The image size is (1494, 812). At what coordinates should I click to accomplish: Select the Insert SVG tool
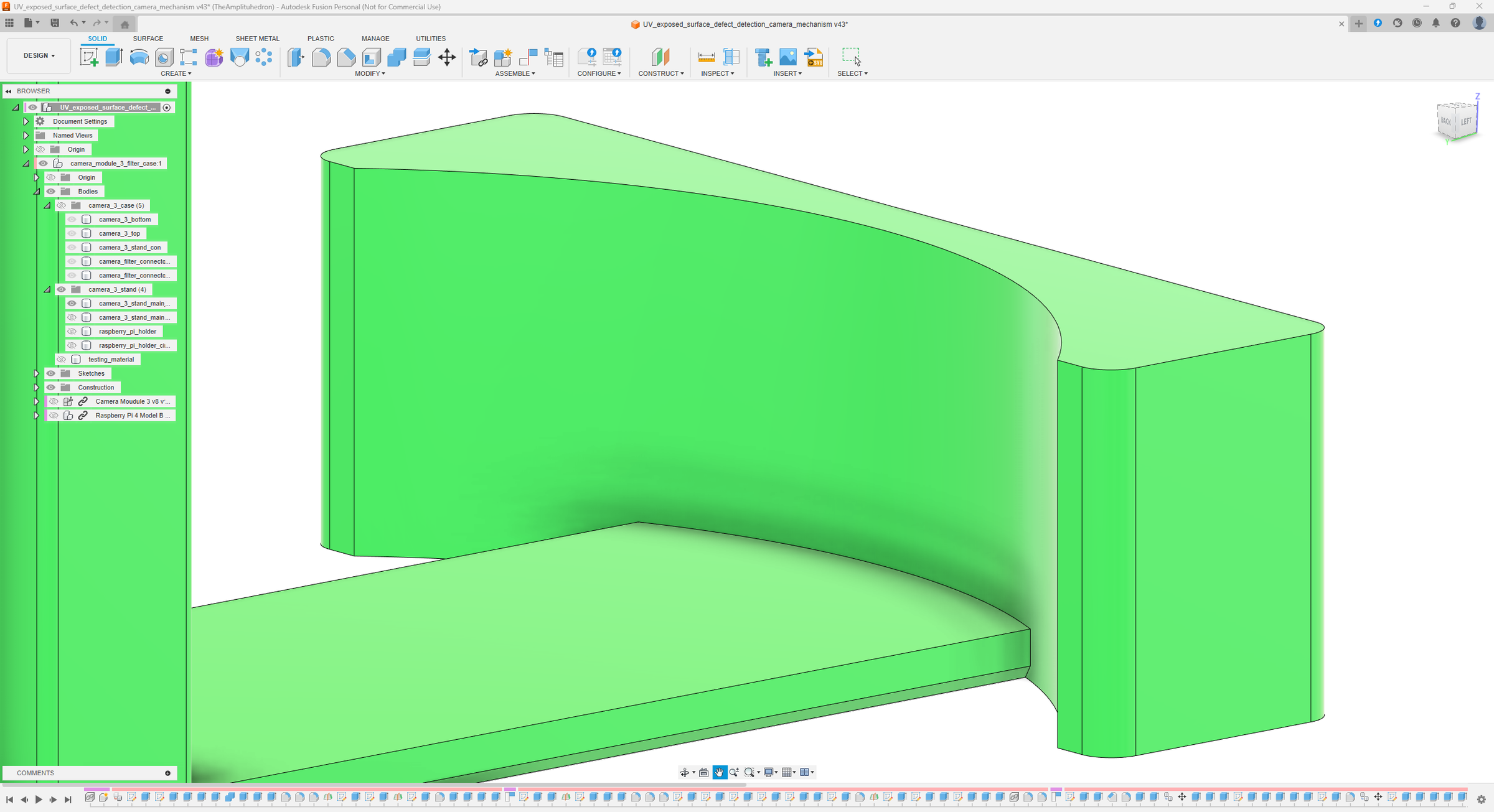pos(814,57)
